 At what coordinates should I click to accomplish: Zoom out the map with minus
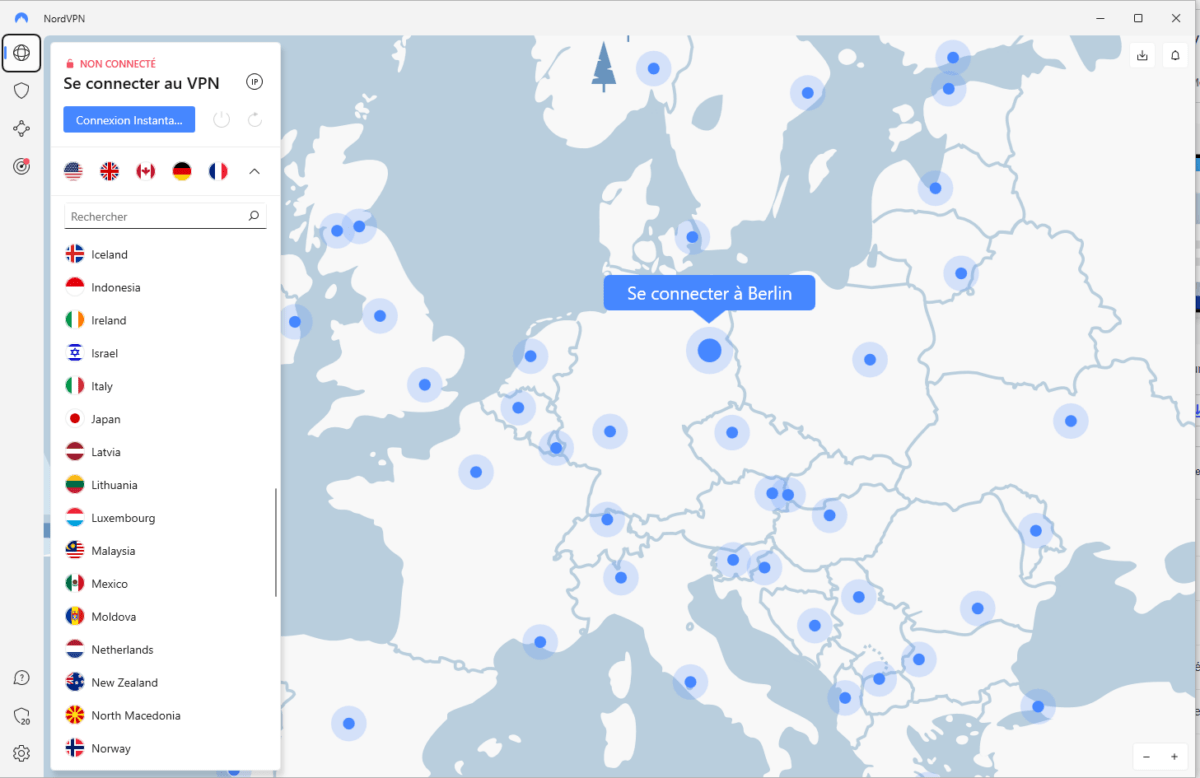(1146, 757)
